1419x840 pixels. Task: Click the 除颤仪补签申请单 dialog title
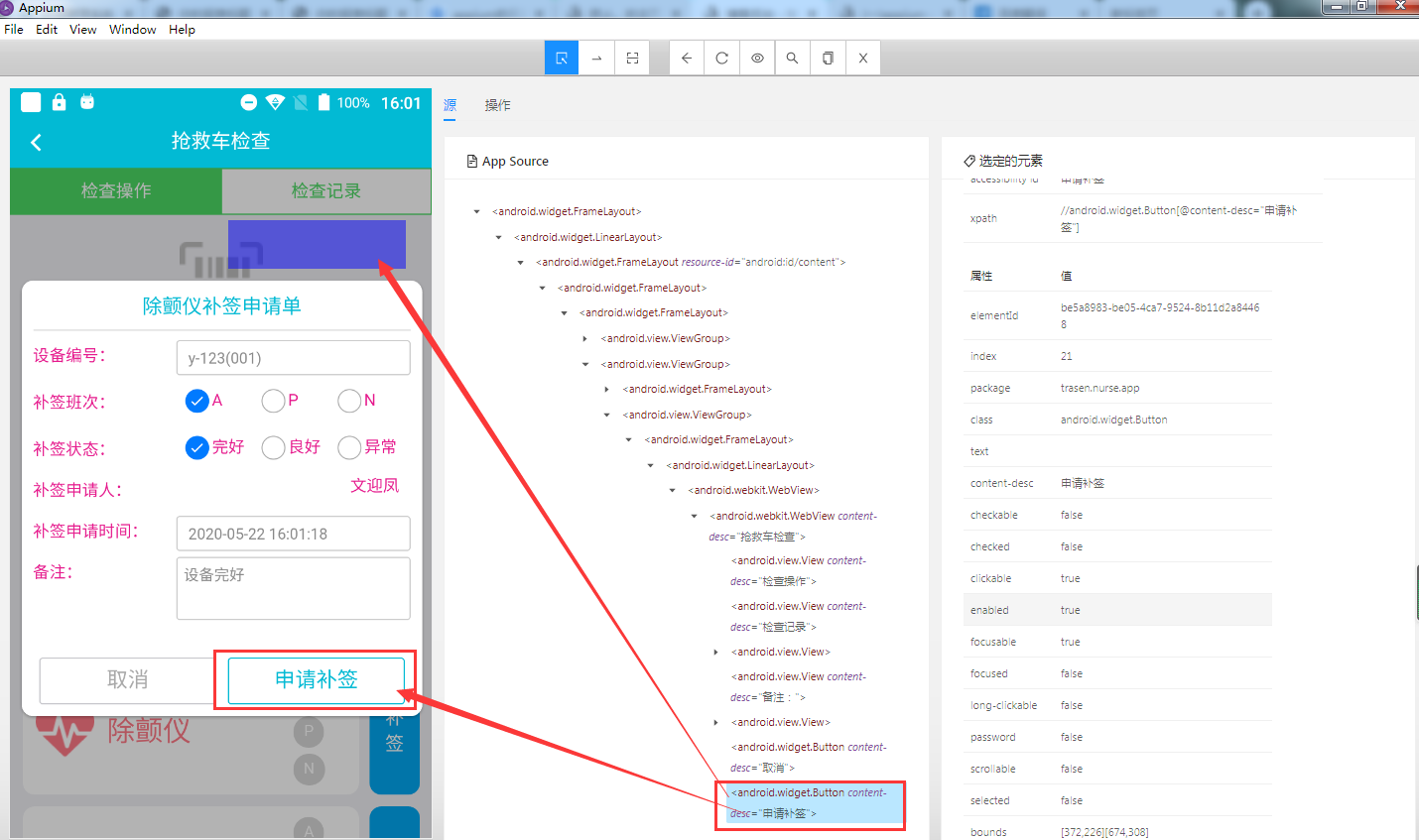(x=221, y=306)
